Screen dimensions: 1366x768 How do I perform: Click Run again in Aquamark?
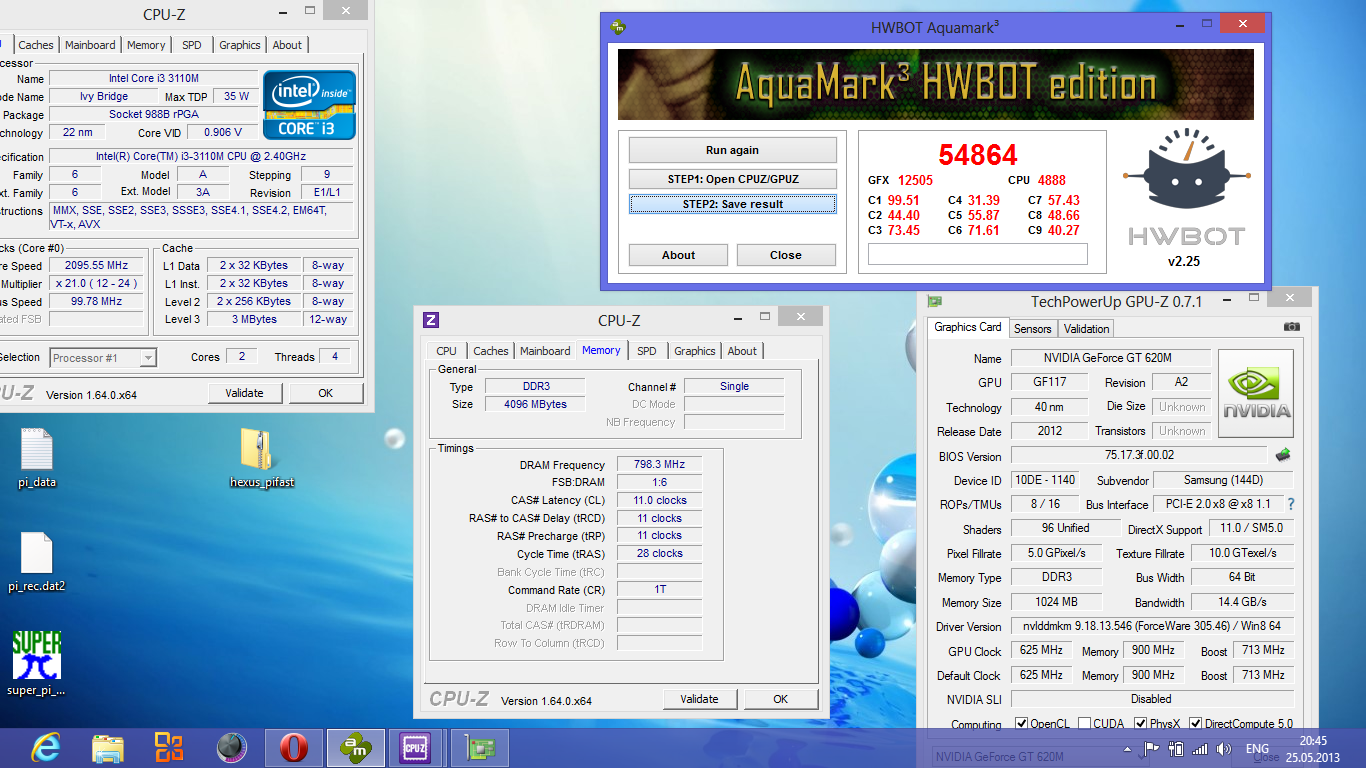pos(732,150)
